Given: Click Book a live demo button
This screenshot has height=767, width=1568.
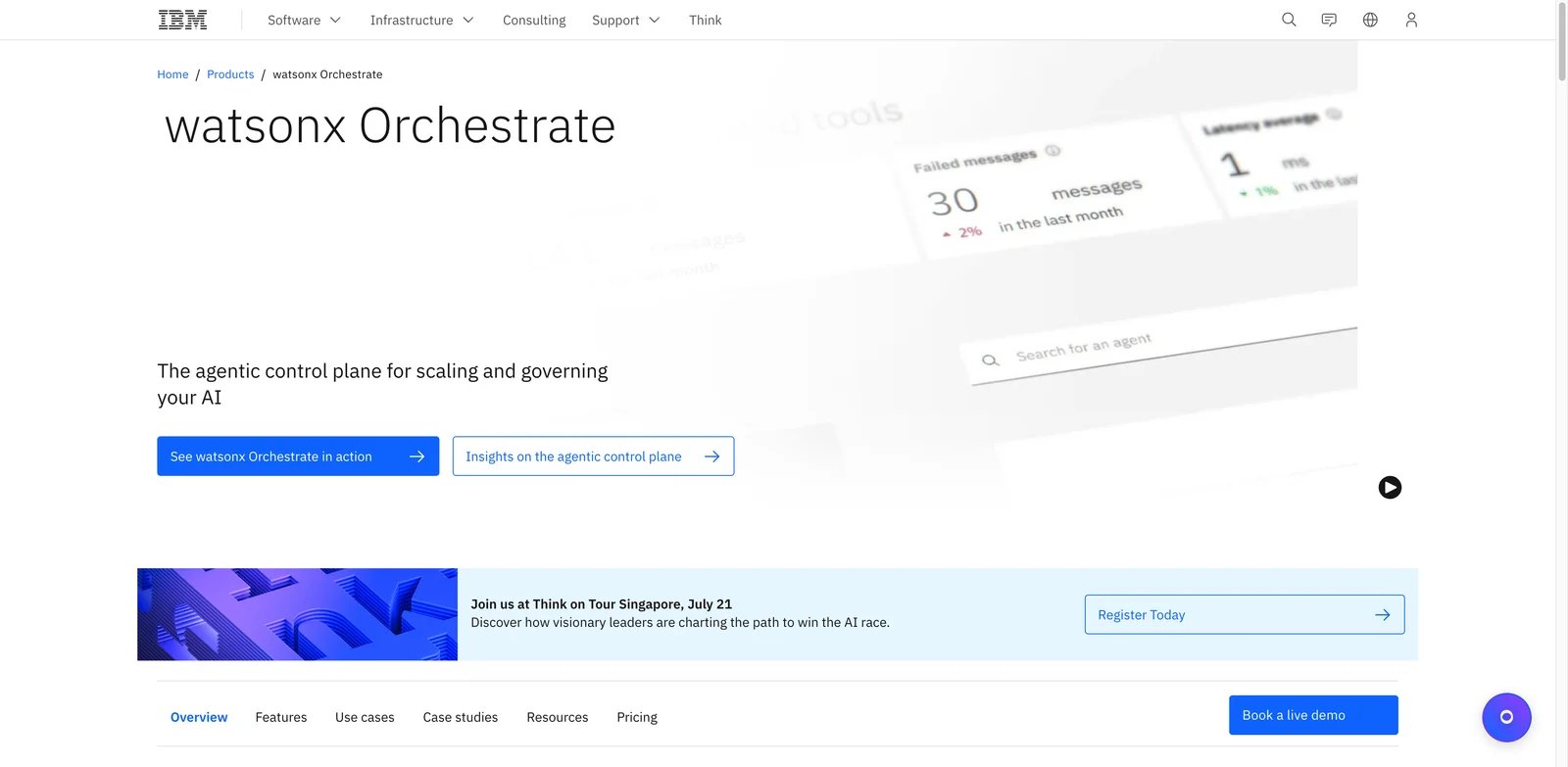Looking at the screenshot, I should [x=1313, y=715].
